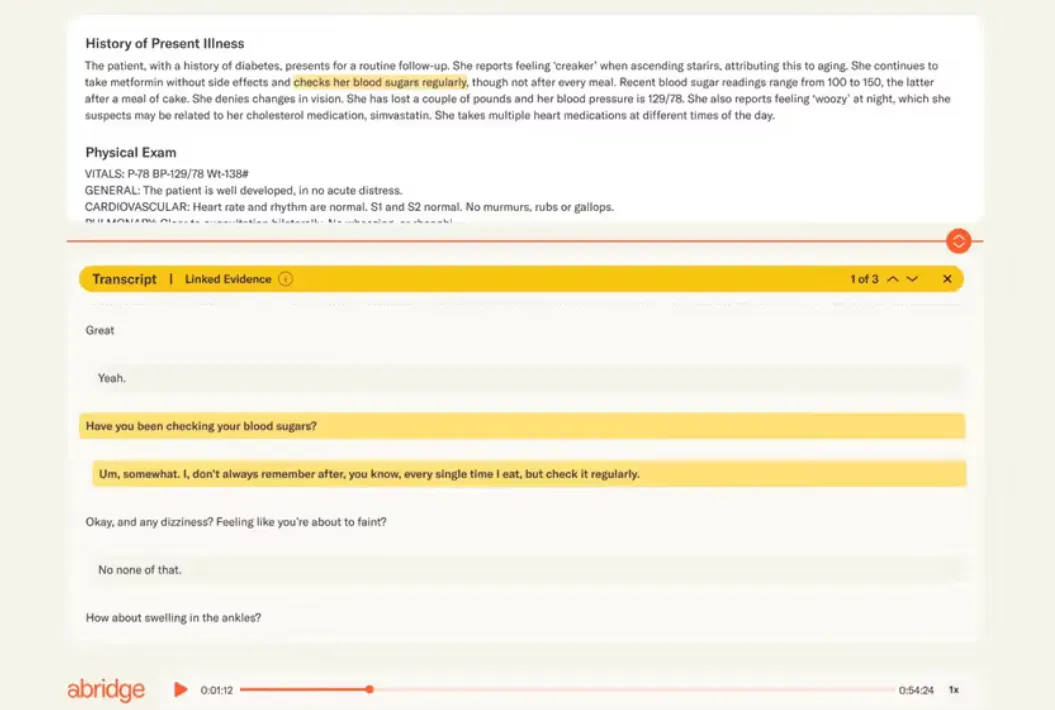Screen dimensions: 1055x710
Task: Click the CARDIOVASCULAR exam line
Action: tap(349, 207)
